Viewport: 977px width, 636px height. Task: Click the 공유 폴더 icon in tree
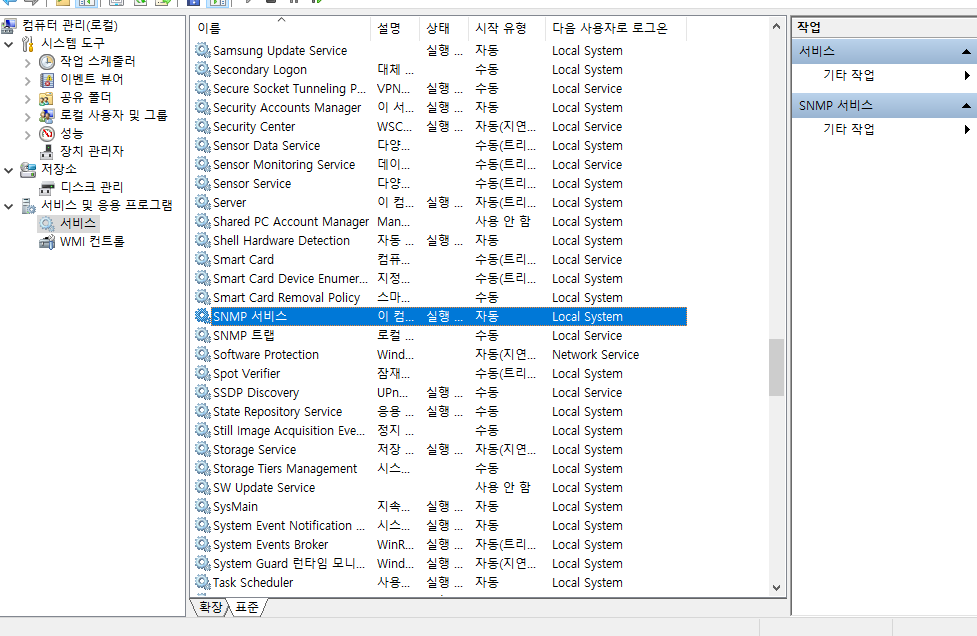tap(47, 97)
